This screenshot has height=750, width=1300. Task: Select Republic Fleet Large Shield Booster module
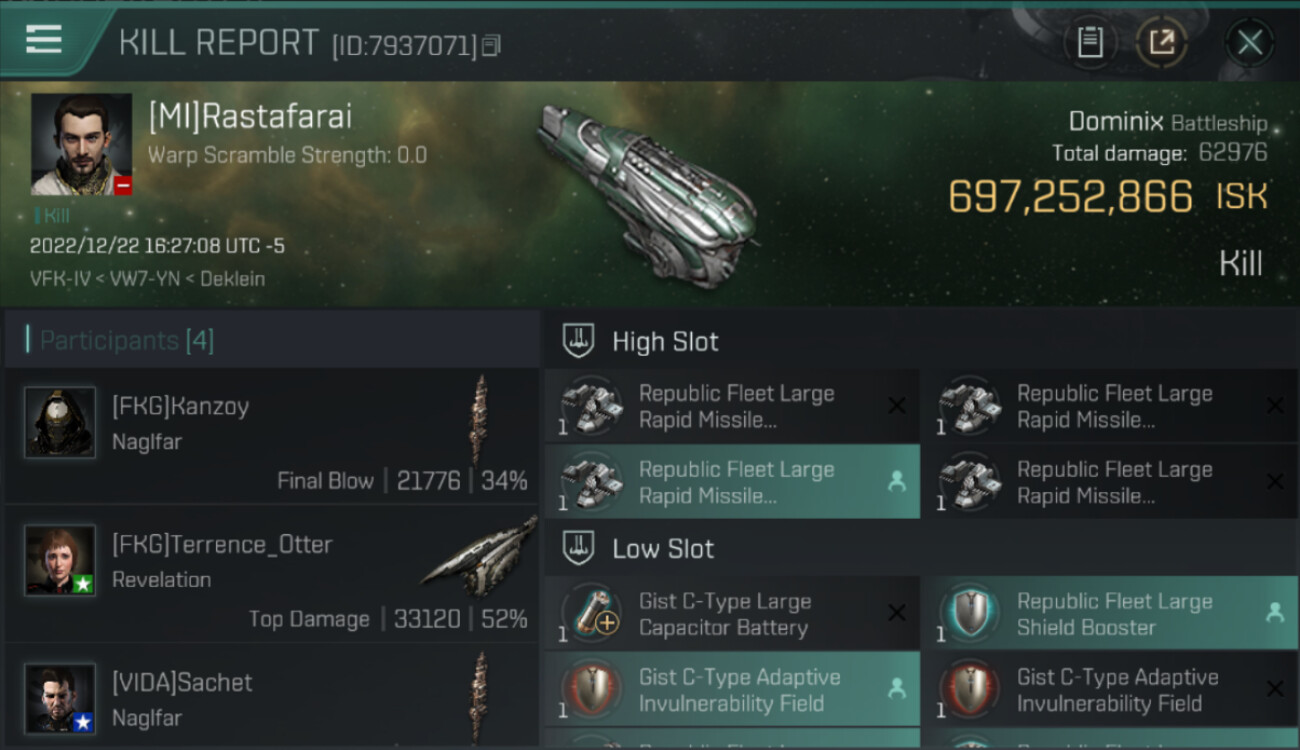click(1110, 614)
